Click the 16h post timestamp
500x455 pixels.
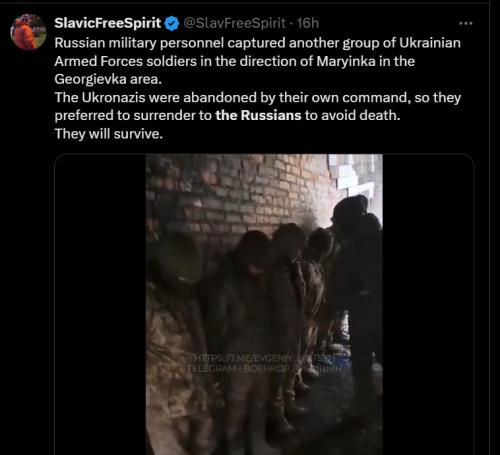pyautogui.click(x=308, y=23)
